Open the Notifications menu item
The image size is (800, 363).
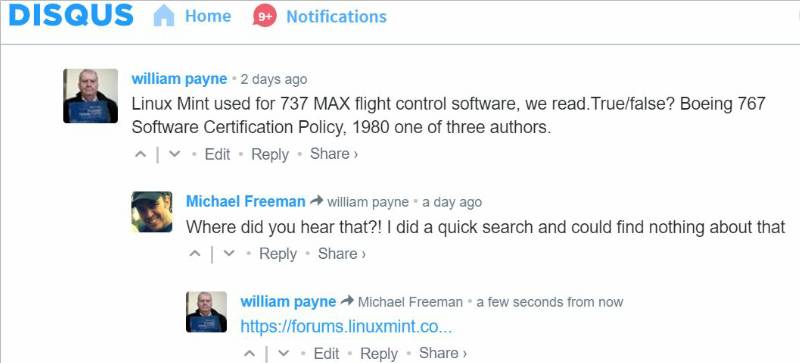click(x=336, y=16)
